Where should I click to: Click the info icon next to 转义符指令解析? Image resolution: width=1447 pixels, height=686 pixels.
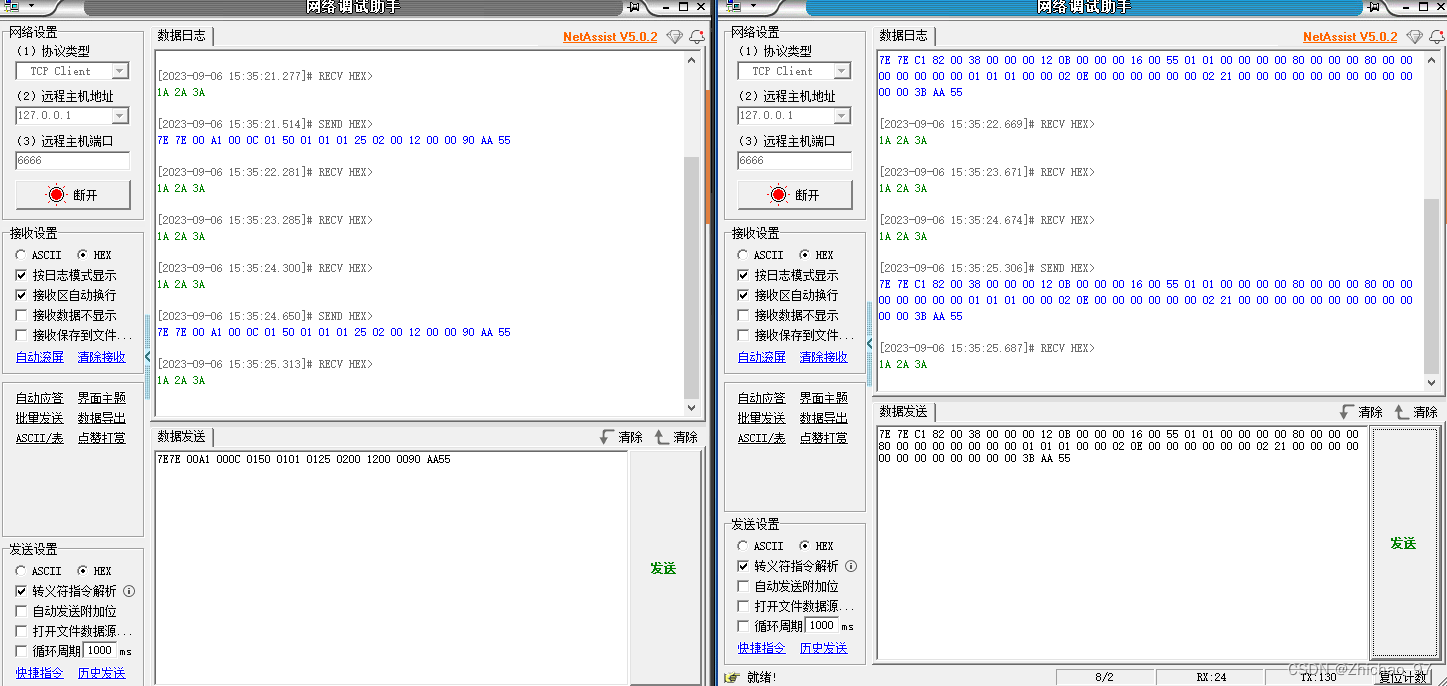click(x=128, y=591)
